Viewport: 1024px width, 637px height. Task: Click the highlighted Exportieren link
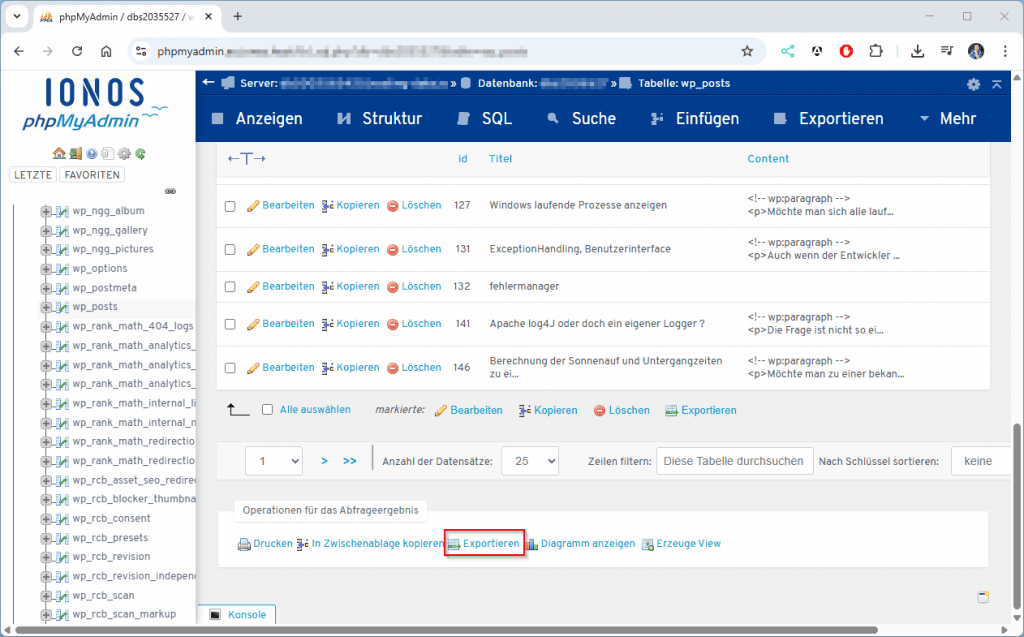coord(484,543)
